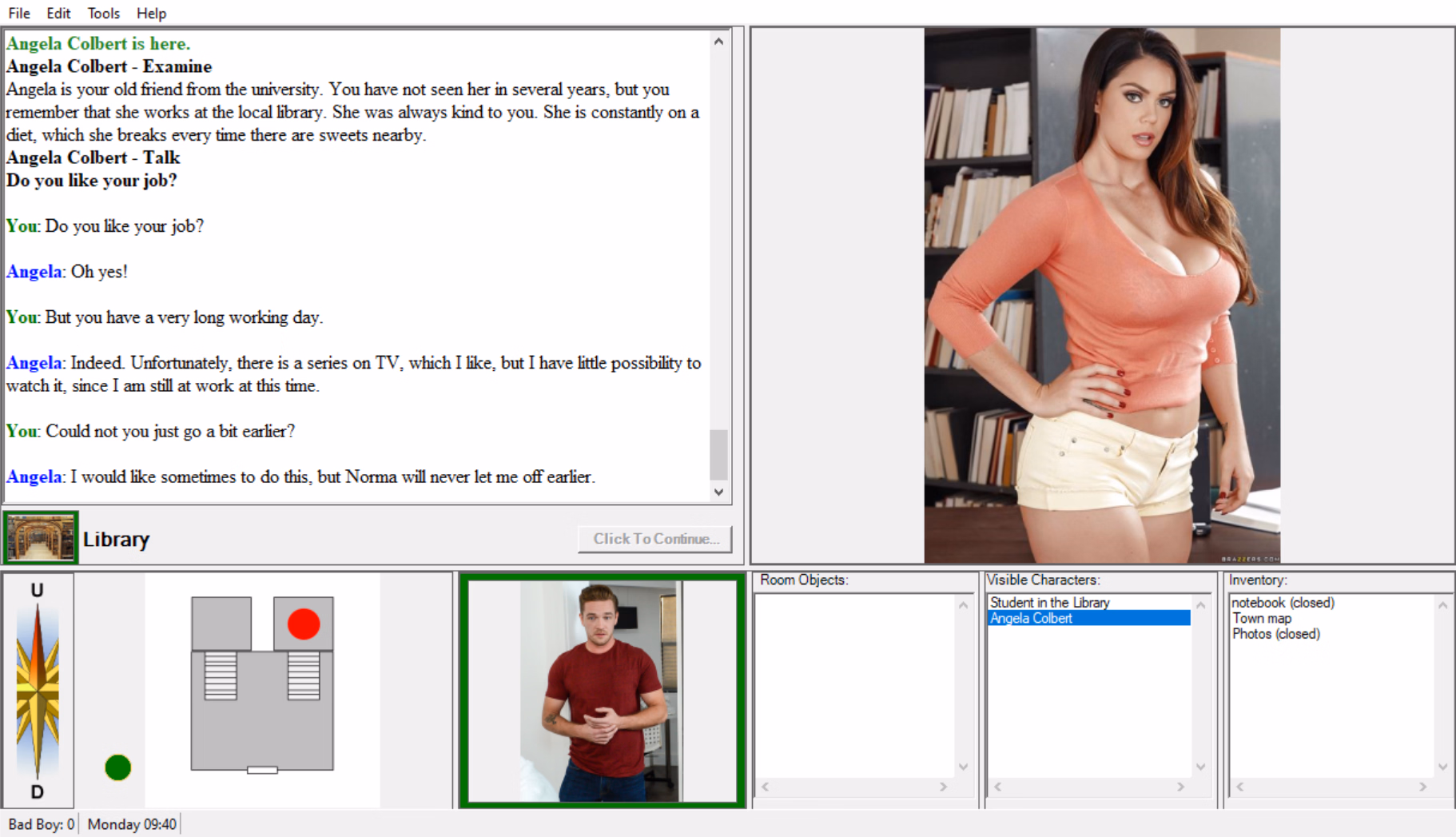Click the Angela Colbert - Talk heading
Screen dimensions: 1456x837
93,157
